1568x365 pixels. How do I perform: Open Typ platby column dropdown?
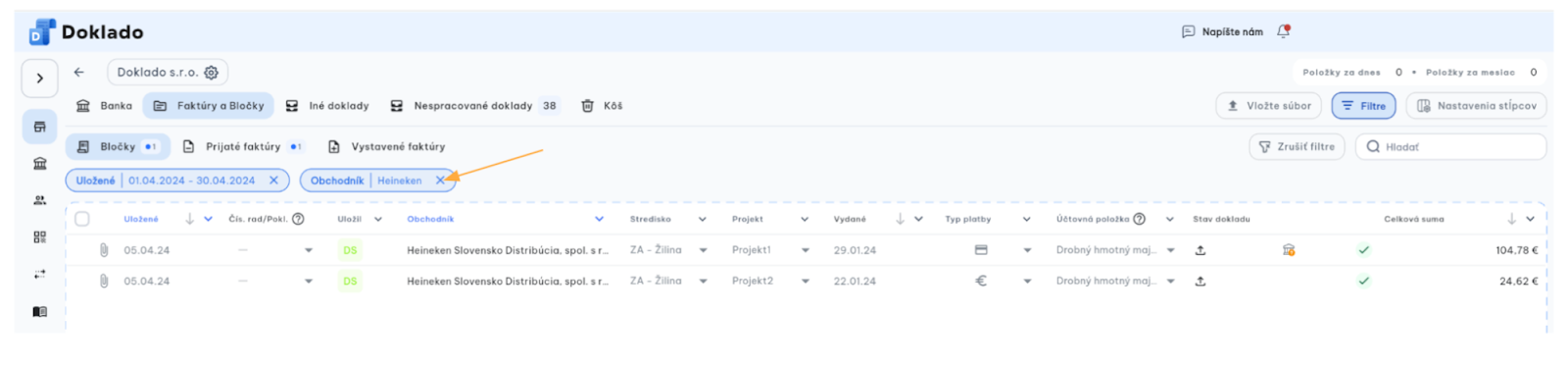click(1026, 219)
